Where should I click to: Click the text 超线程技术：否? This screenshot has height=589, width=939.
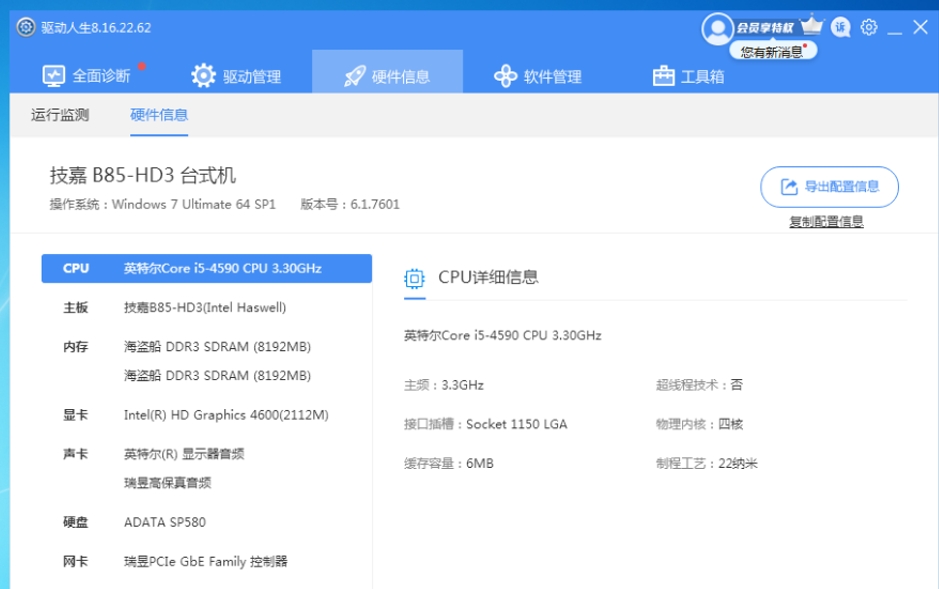click(x=699, y=385)
